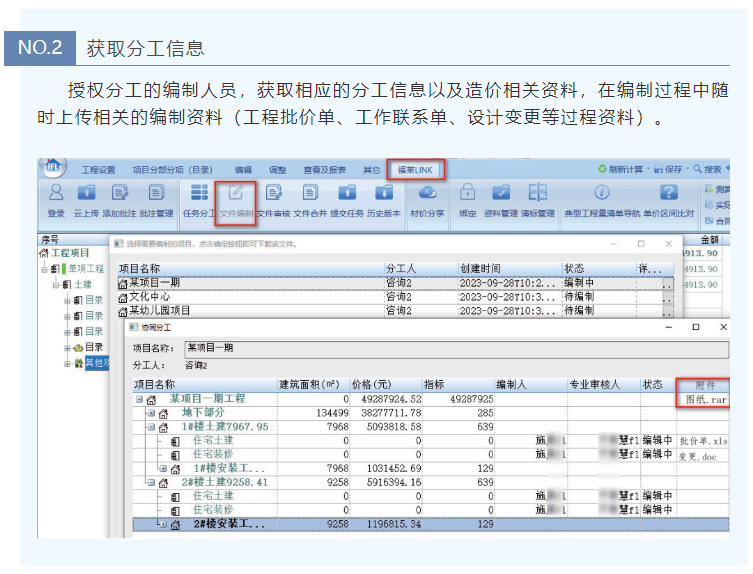Select the 福莱LINK tab

click(415, 170)
